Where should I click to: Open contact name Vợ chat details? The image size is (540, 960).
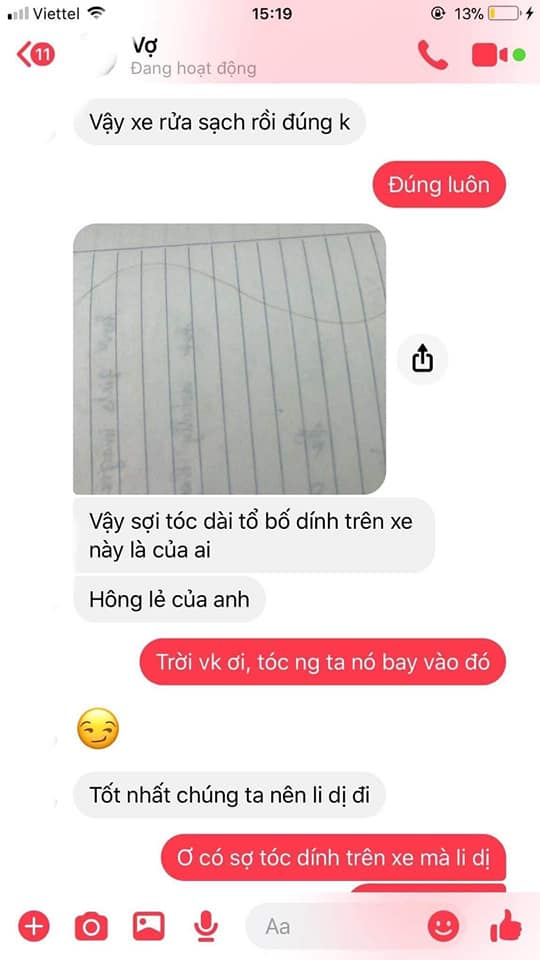point(144,45)
